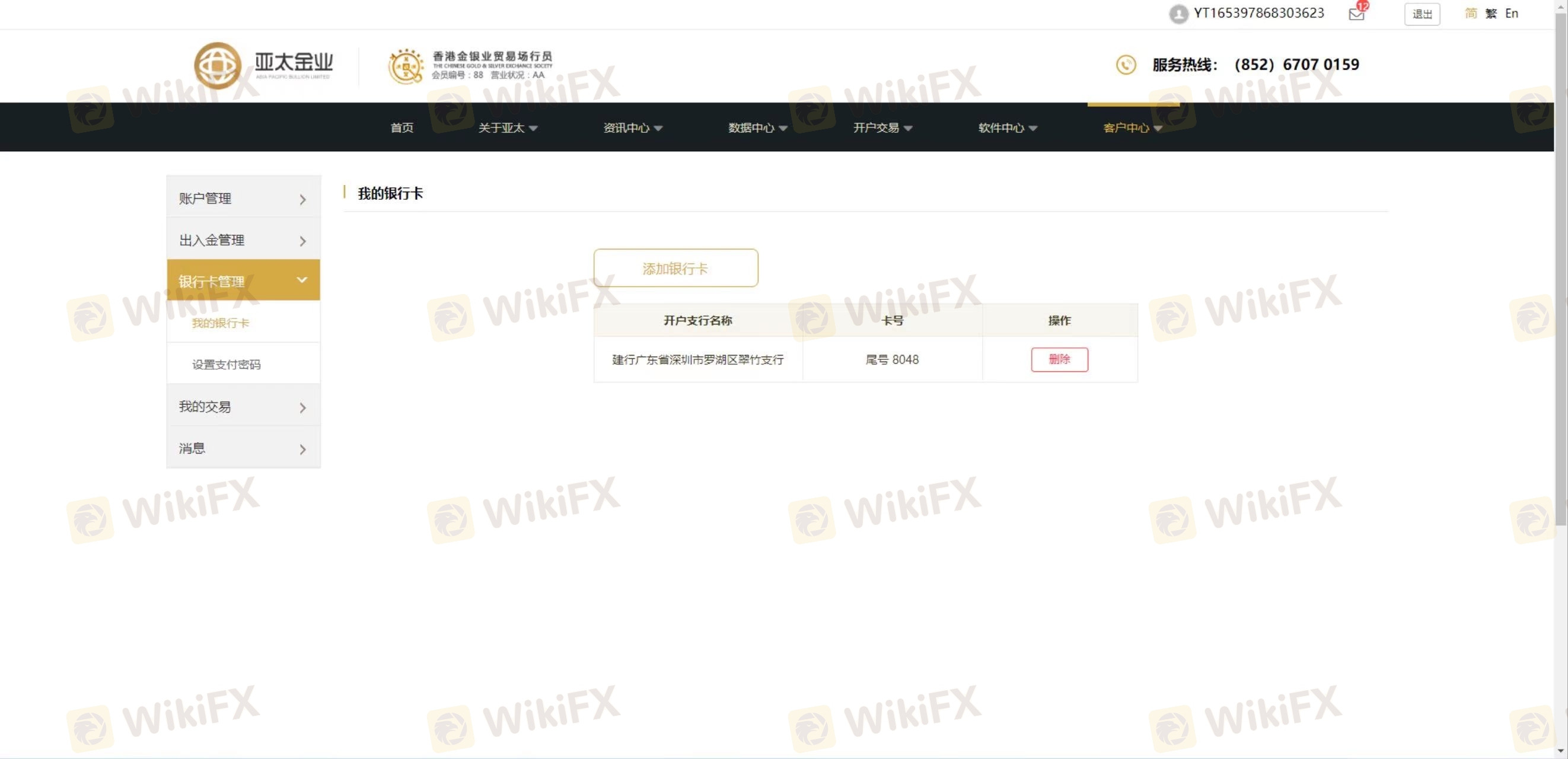
Task: Go to the 首页 home tab
Action: [401, 128]
